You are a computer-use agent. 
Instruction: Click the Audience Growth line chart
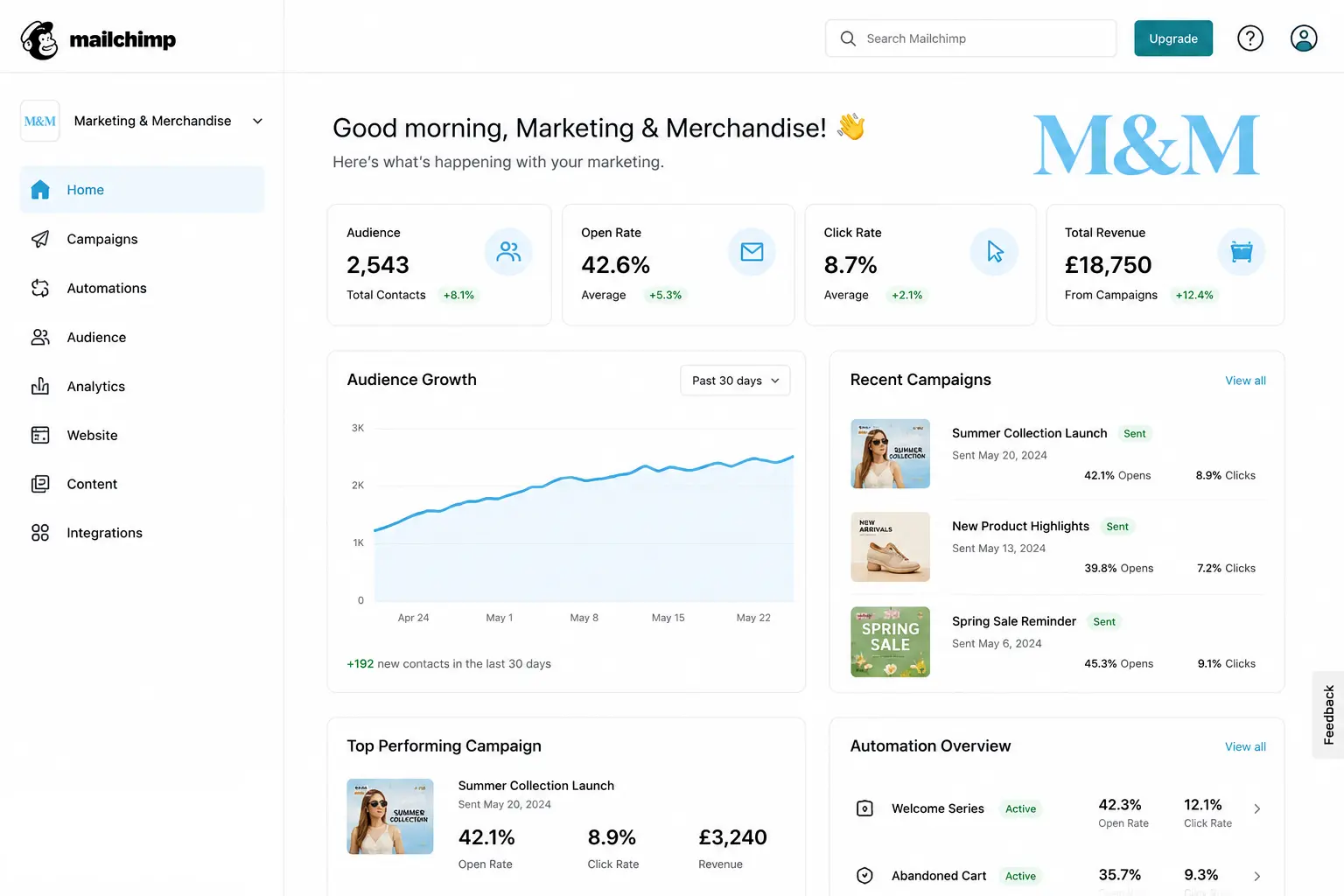tap(584, 516)
